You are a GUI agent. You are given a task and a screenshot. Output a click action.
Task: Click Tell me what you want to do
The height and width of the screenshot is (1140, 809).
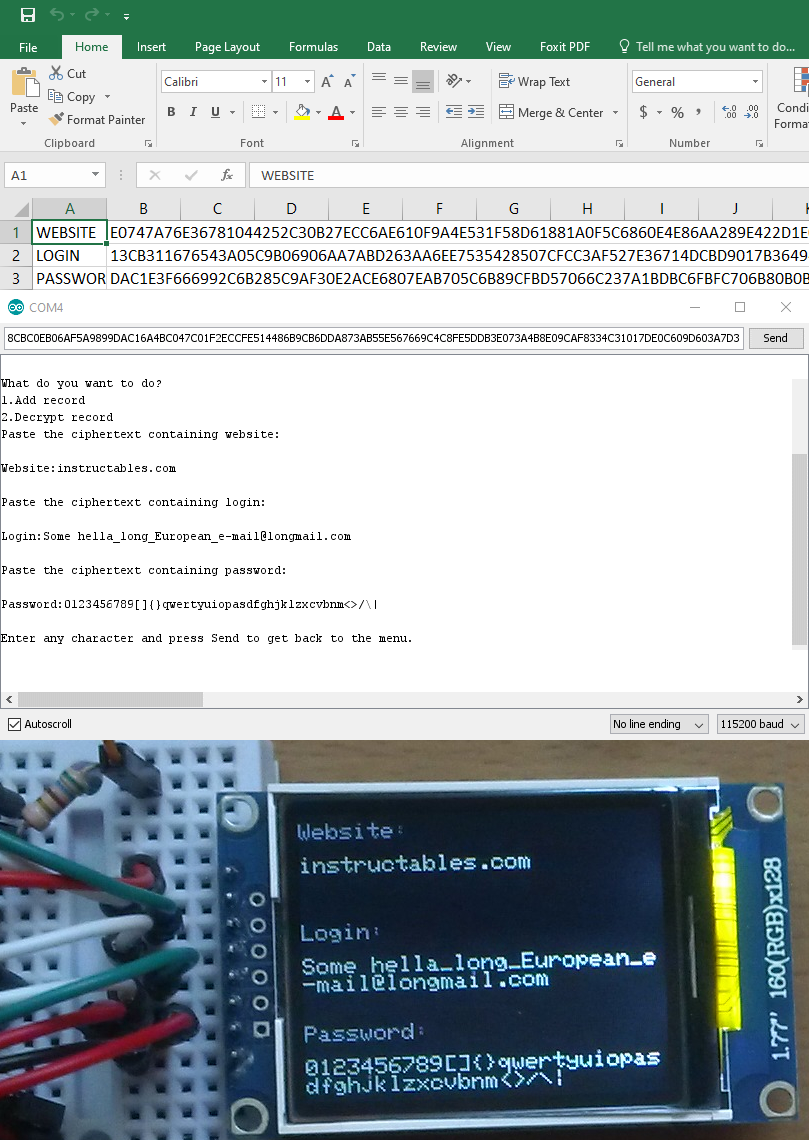coord(707,47)
